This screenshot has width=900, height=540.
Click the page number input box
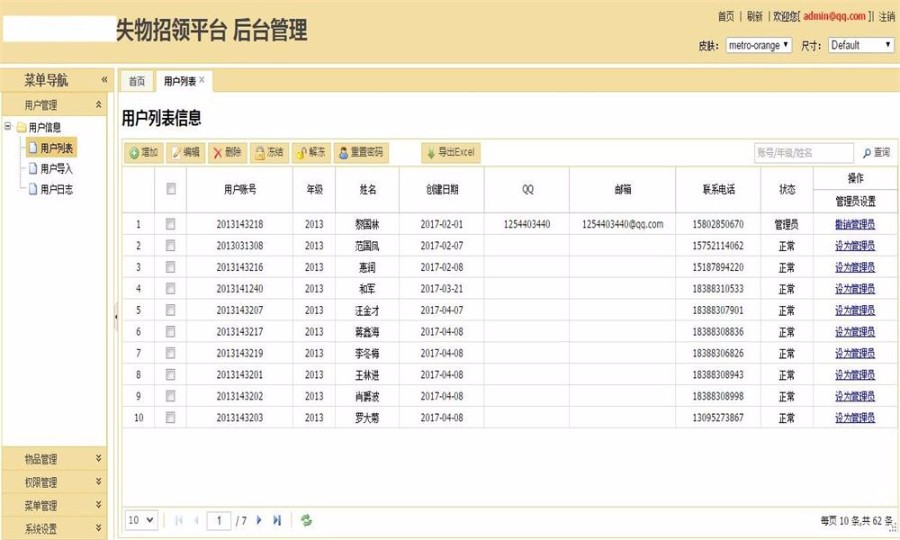click(x=219, y=520)
